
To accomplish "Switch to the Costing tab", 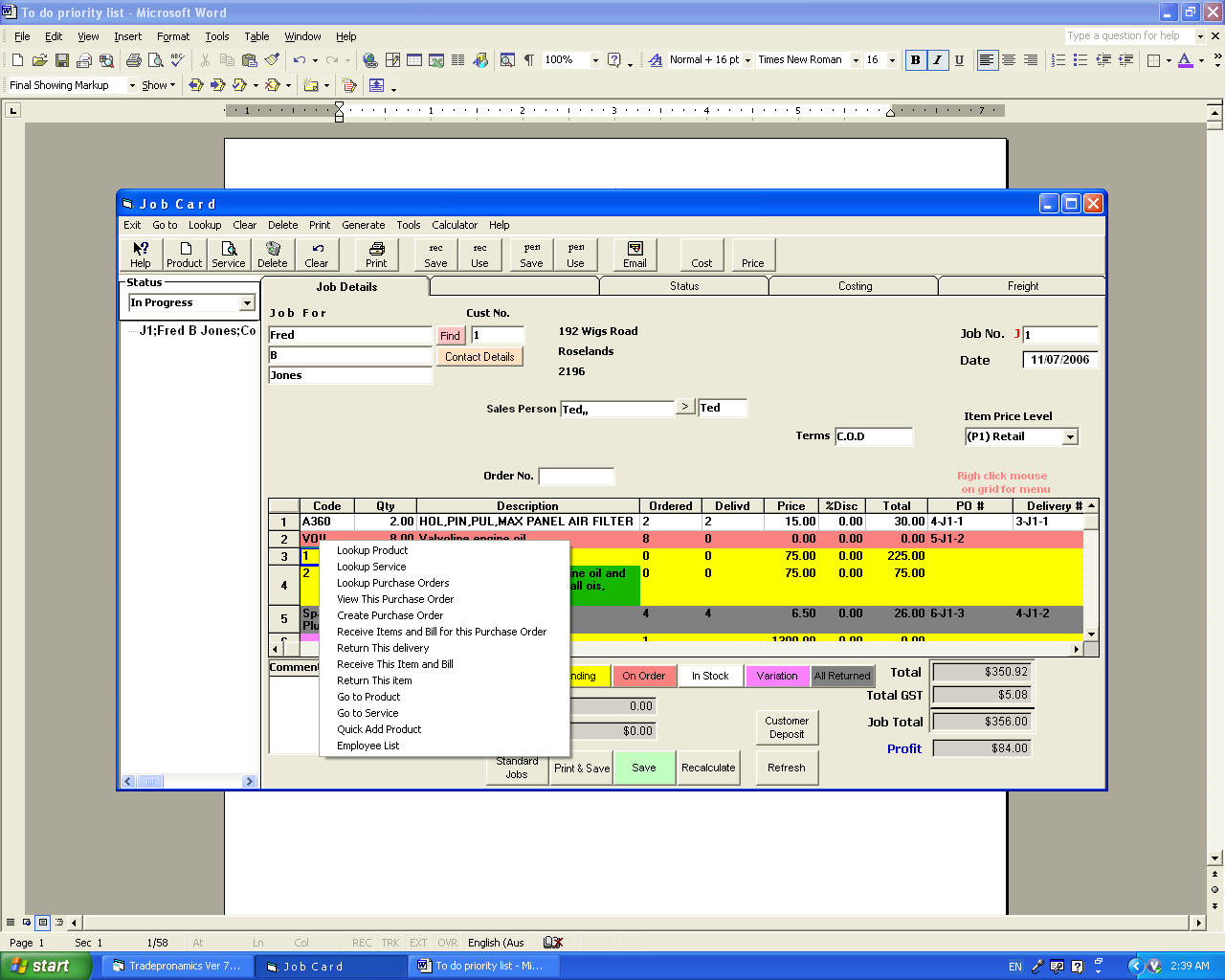I will [853, 285].
